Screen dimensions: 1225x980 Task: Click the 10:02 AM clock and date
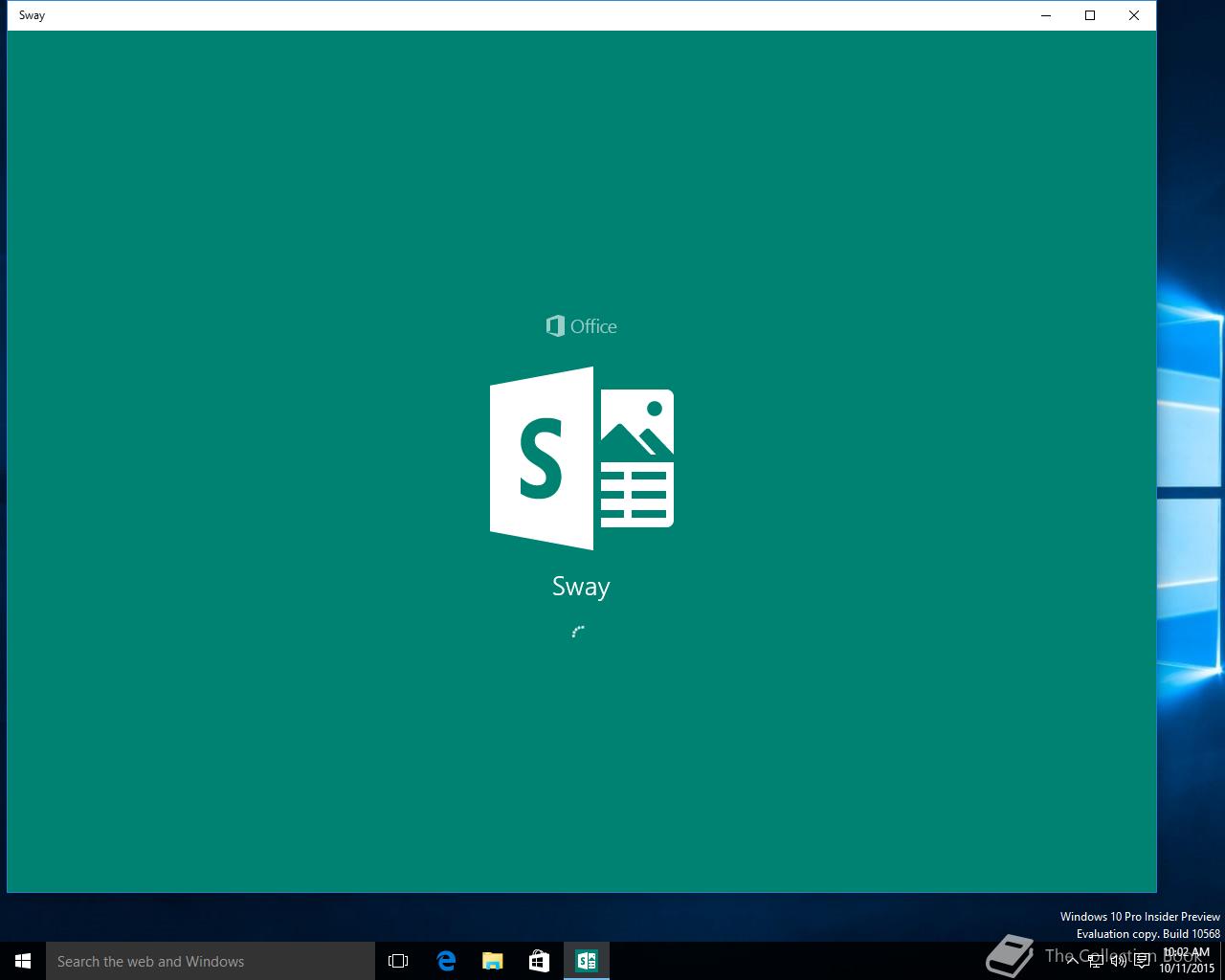coord(1186,961)
